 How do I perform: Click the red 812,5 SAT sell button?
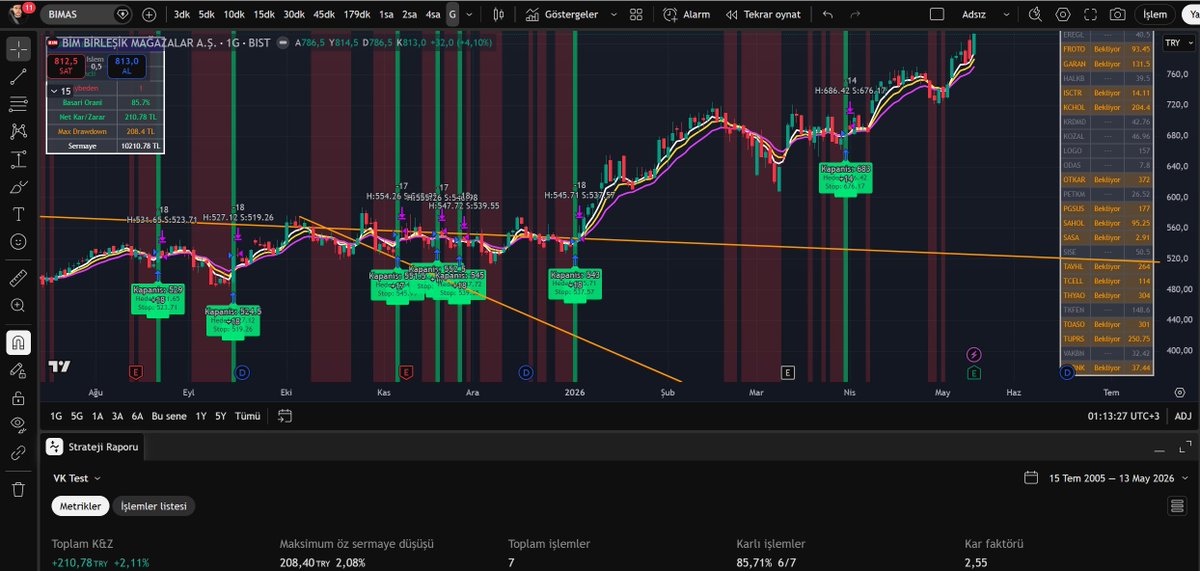click(x=66, y=66)
